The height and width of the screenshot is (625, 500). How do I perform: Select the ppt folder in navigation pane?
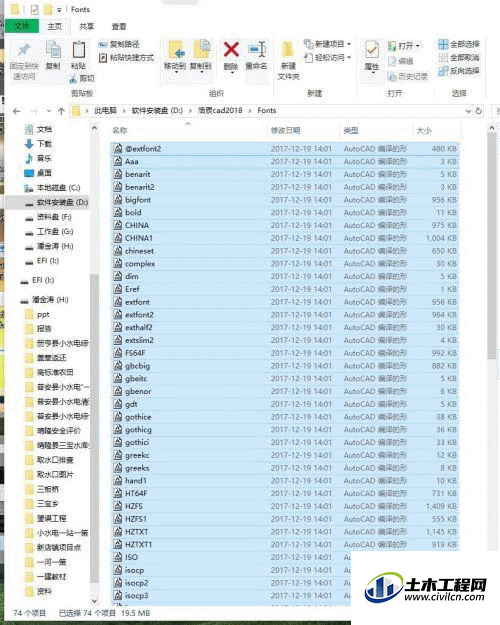(37, 314)
